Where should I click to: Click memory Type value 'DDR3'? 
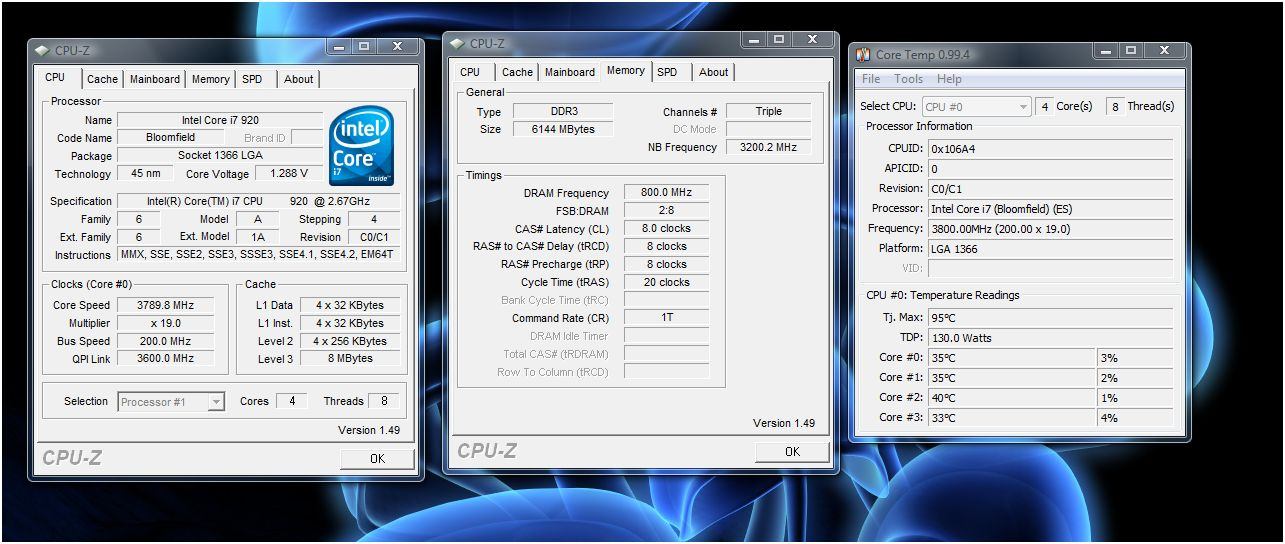click(x=563, y=112)
